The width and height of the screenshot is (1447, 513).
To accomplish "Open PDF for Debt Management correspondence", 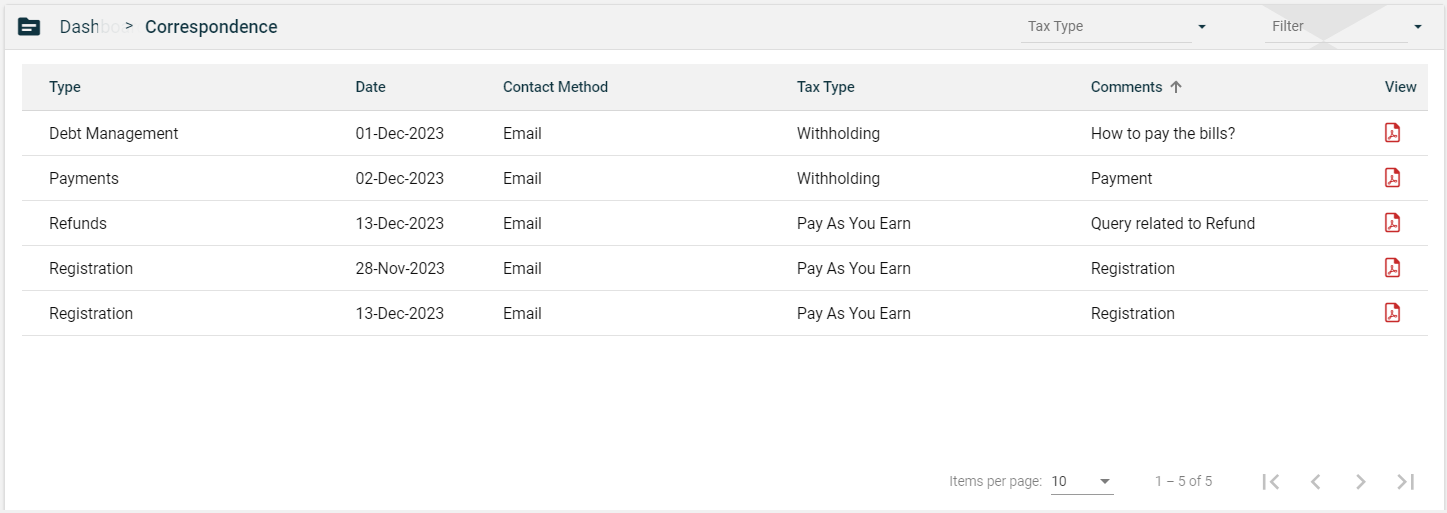I will pyautogui.click(x=1392, y=133).
